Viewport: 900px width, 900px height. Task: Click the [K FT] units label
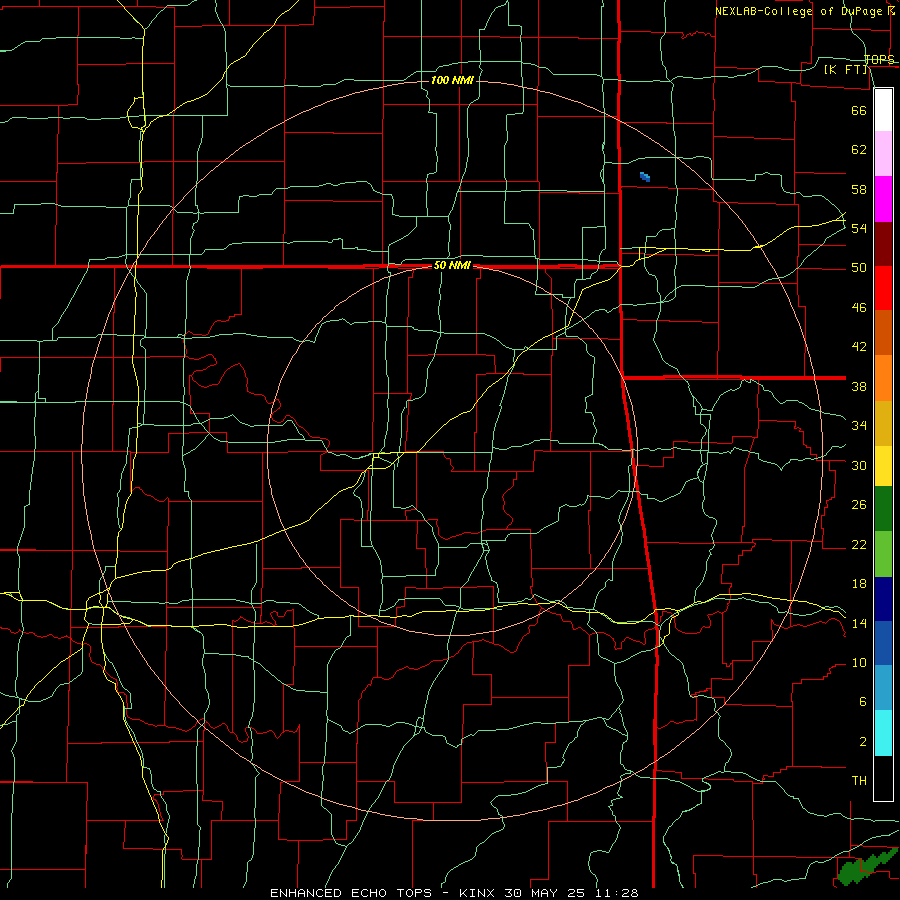coord(845,70)
